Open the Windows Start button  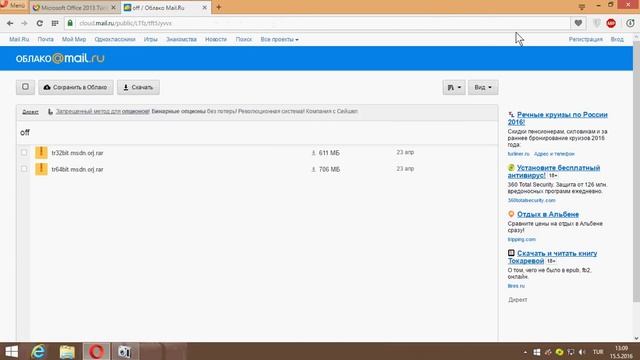coord(12,351)
